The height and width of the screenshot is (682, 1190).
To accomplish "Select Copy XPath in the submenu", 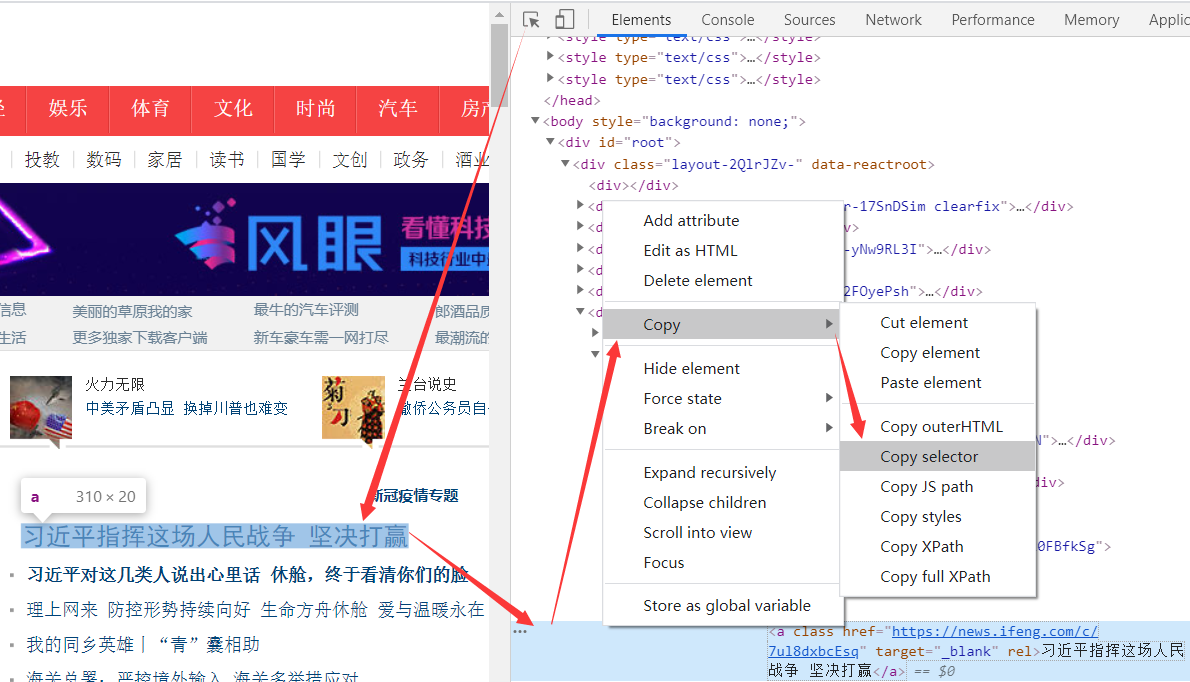I will click(921, 547).
